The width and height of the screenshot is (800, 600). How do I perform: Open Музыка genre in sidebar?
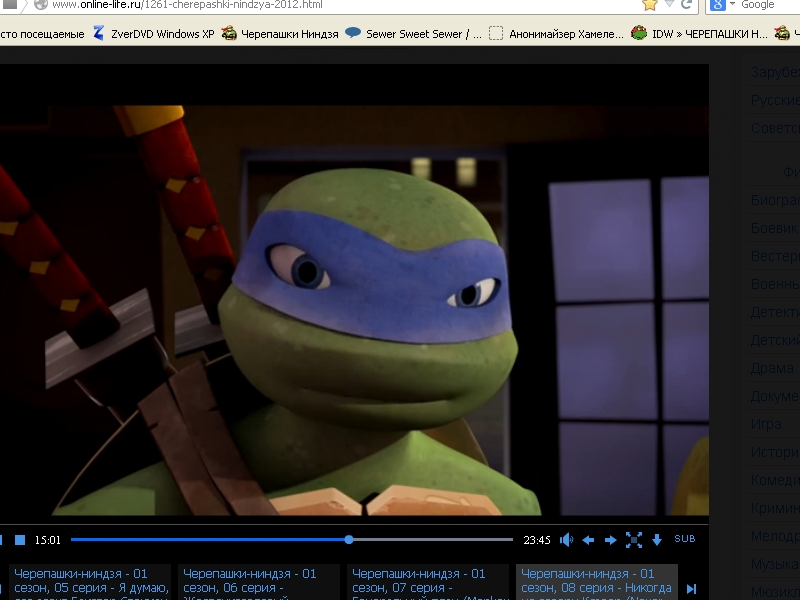tap(775, 564)
